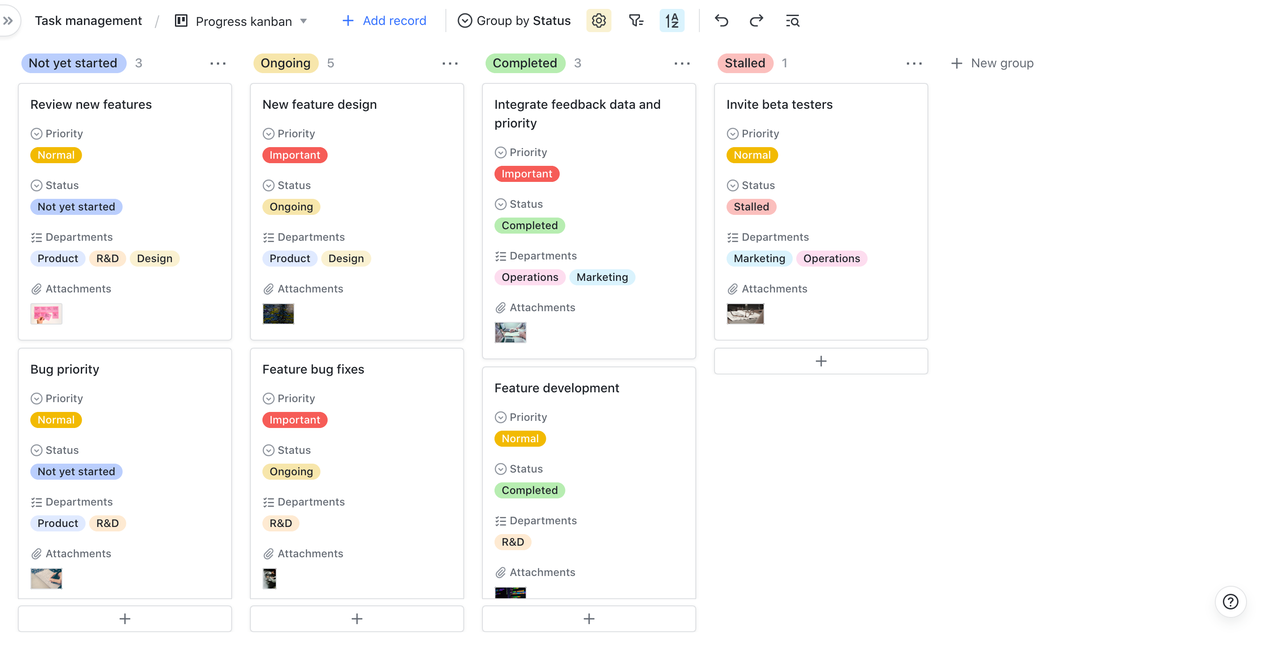This screenshot has height=650, width=1280.
Task: Open the kanban settings gear icon
Action: point(599,21)
